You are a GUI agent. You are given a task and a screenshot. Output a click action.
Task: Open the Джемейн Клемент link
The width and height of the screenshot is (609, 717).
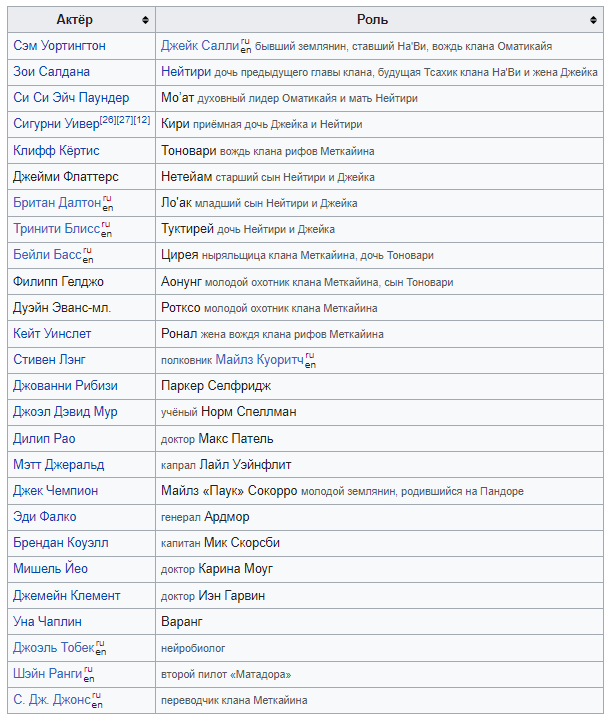pyautogui.click(x=67, y=596)
